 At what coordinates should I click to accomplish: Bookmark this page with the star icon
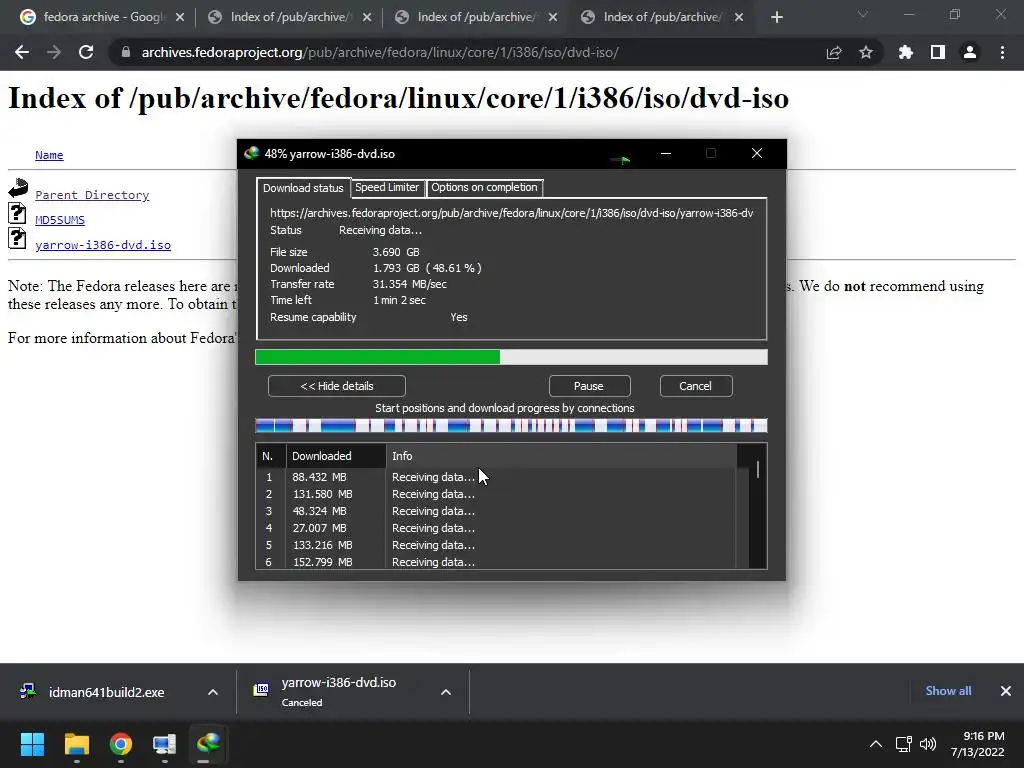point(866,52)
